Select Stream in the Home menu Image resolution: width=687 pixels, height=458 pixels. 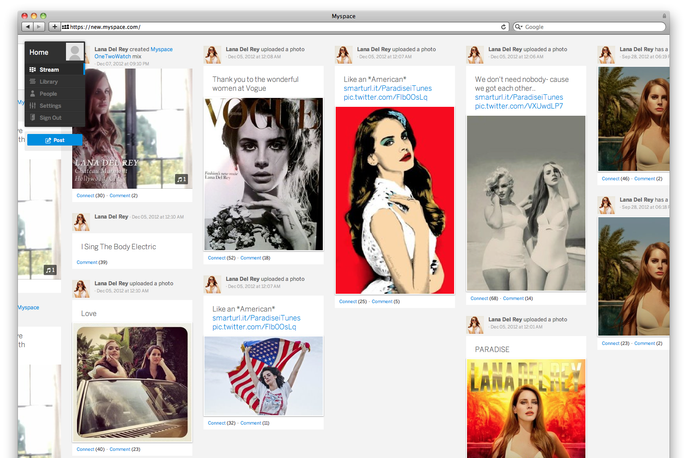point(50,70)
